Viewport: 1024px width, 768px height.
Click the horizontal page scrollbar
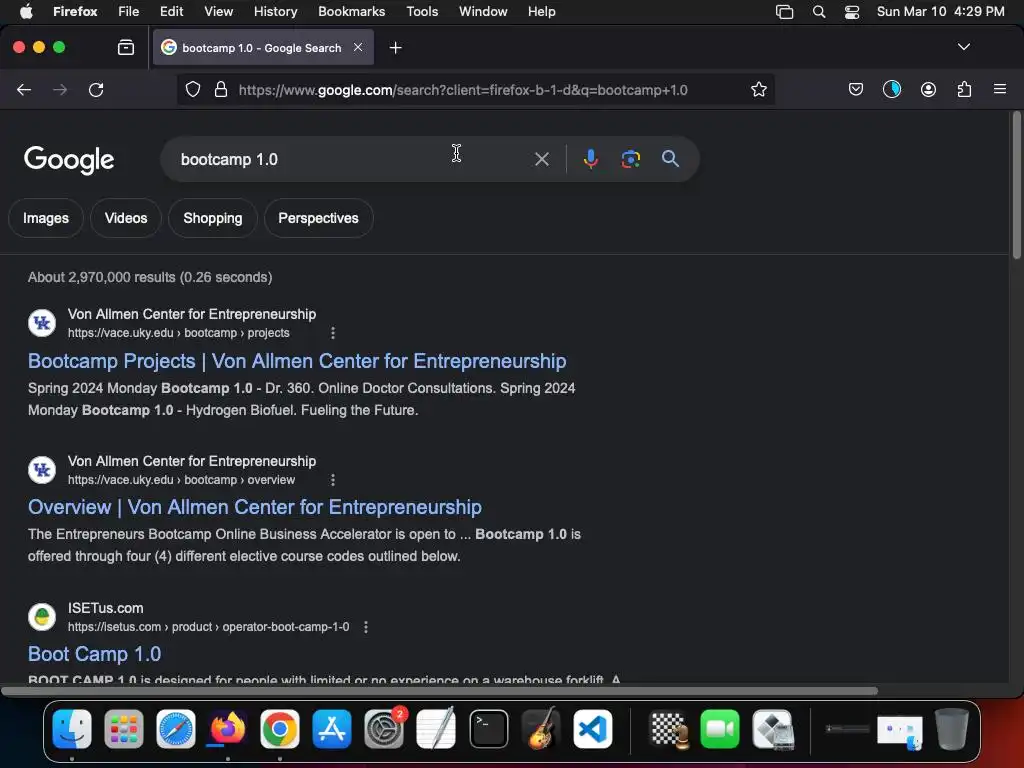tap(440, 690)
